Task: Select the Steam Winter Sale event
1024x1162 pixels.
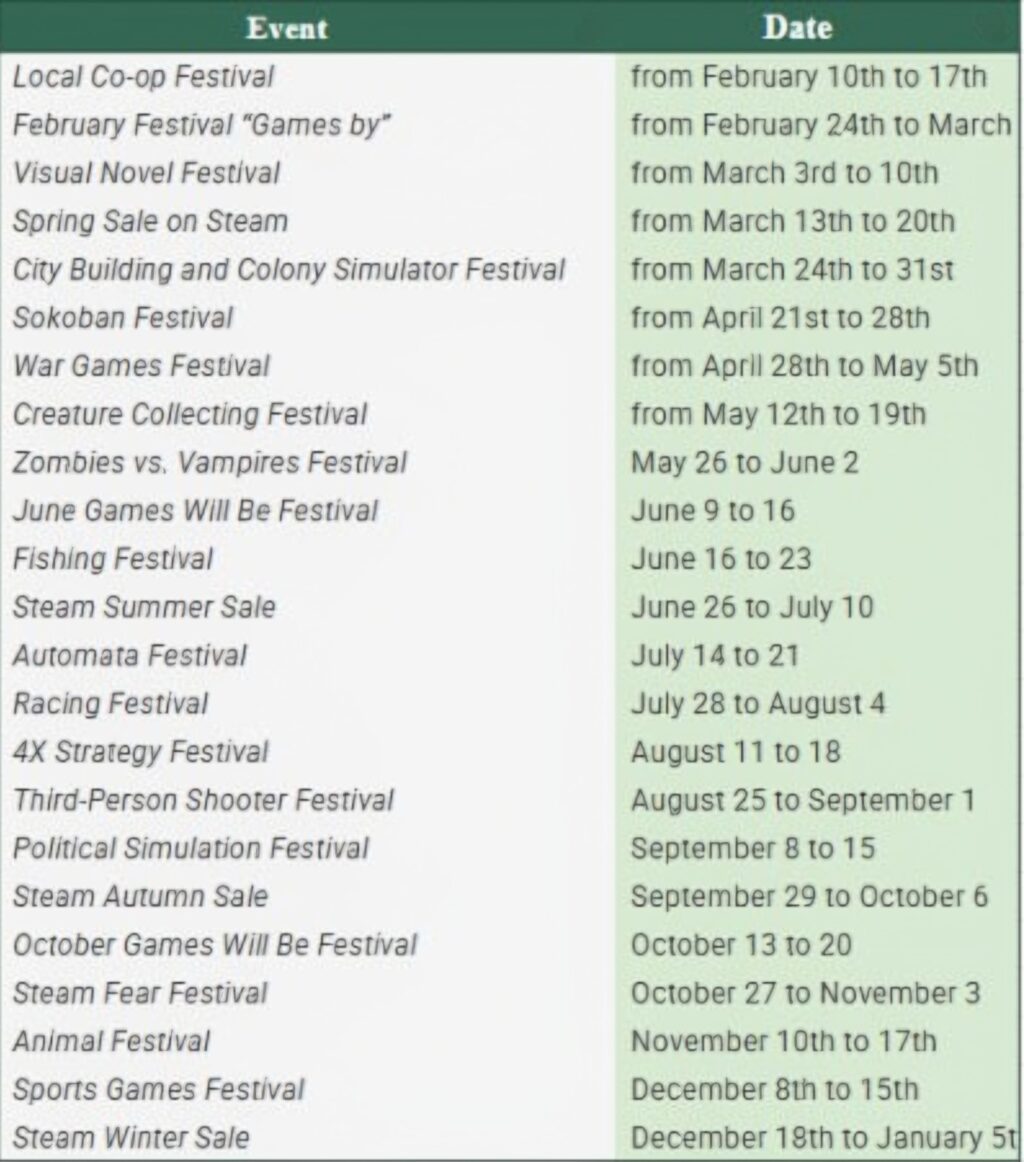Action: (131, 1138)
